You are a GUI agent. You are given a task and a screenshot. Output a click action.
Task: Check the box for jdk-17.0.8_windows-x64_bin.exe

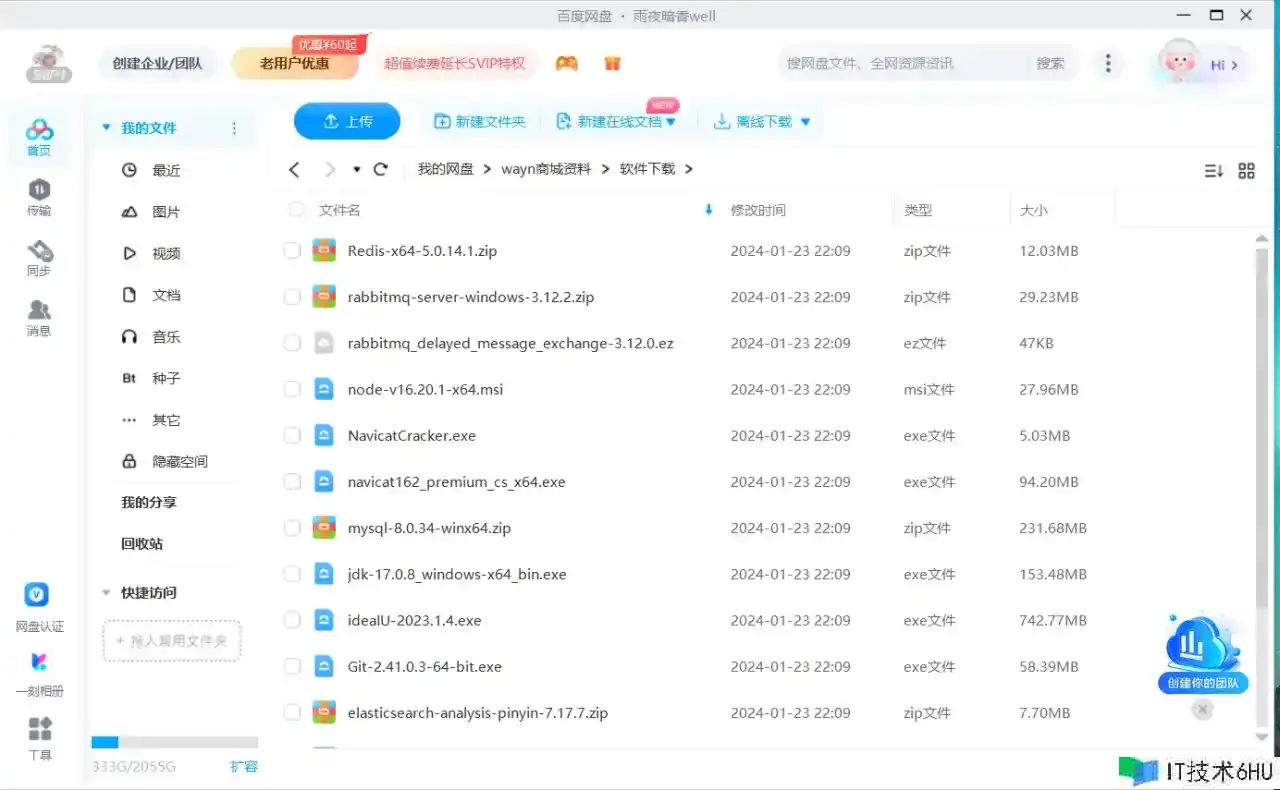point(292,574)
